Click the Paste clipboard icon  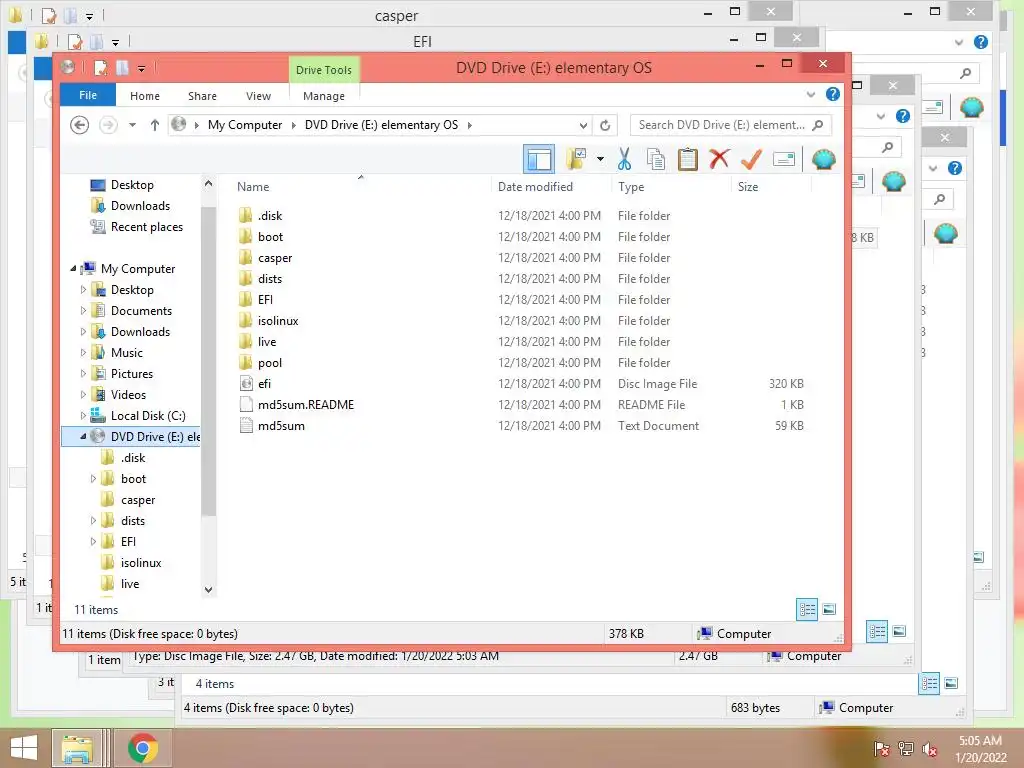point(688,159)
